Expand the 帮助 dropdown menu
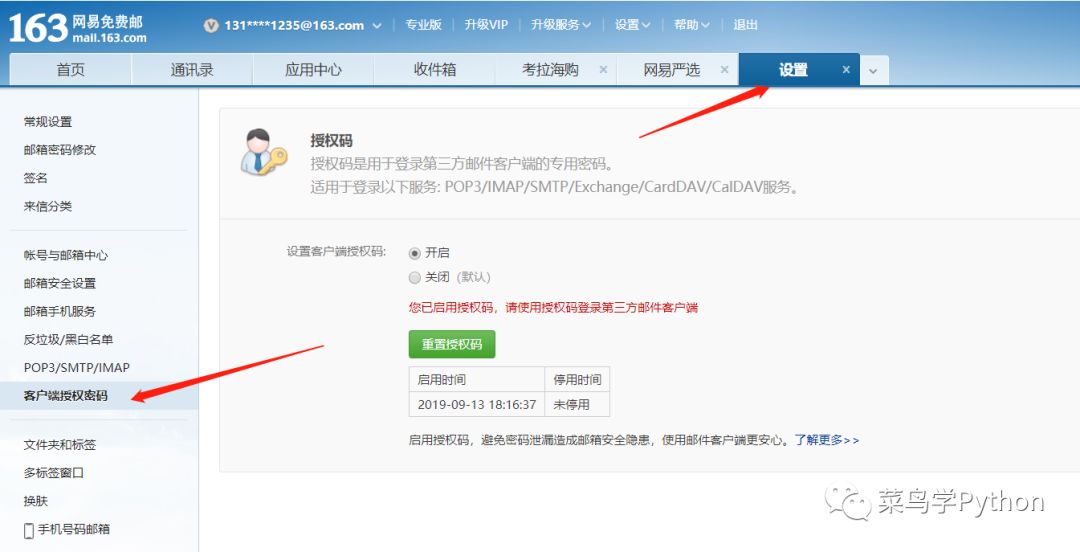 tap(705, 25)
